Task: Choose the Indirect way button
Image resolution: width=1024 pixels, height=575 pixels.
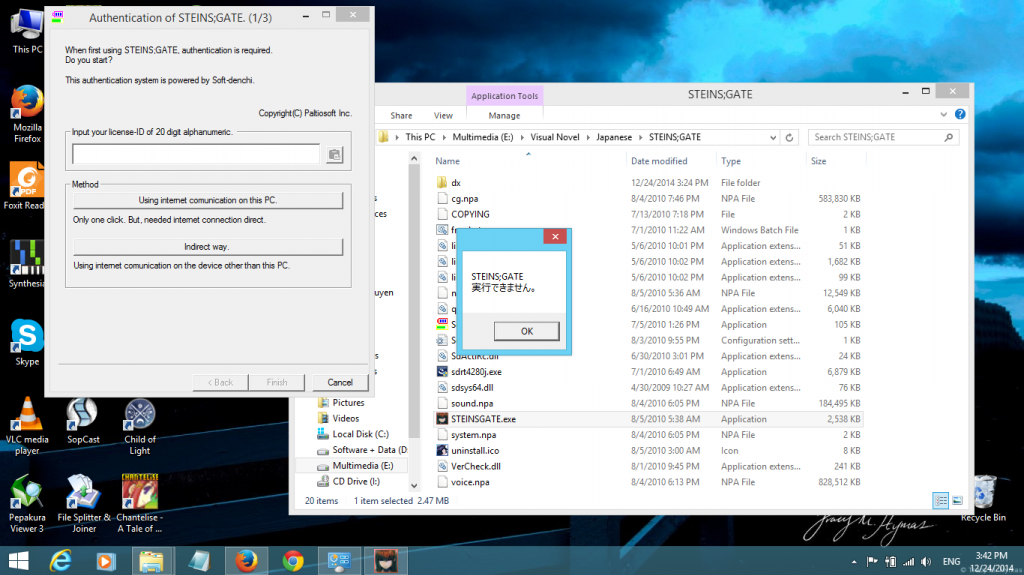Action: (208, 247)
